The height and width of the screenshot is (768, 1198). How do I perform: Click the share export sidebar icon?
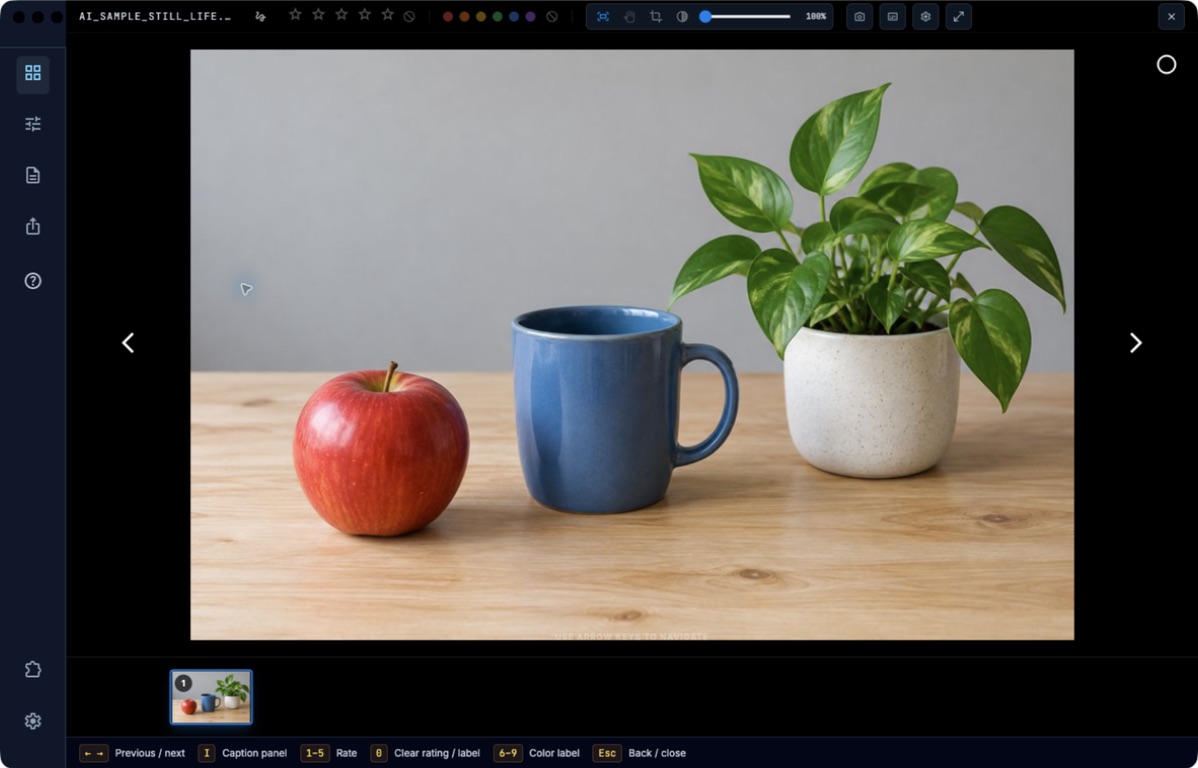pyautogui.click(x=33, y=226)
